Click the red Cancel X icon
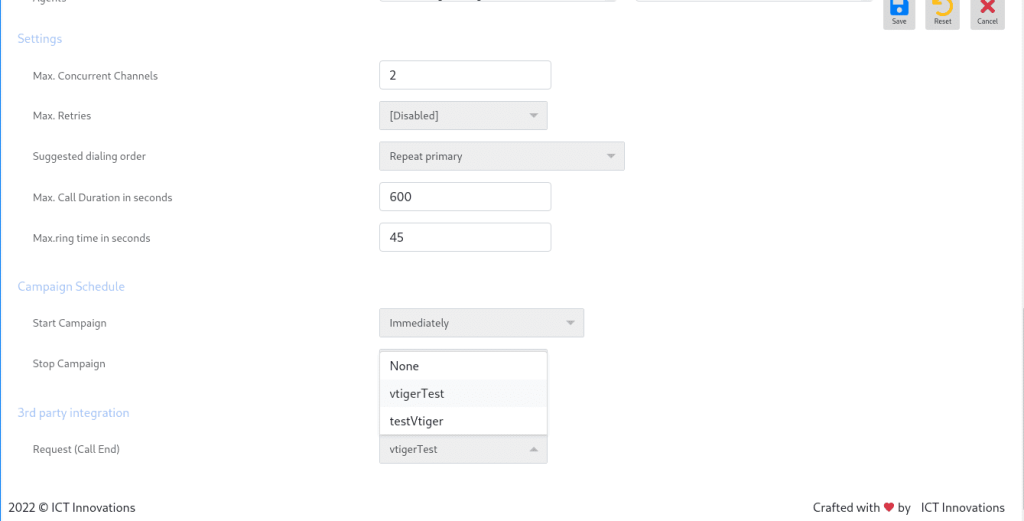Viewport: 1024px width, 521px height. 987,9
